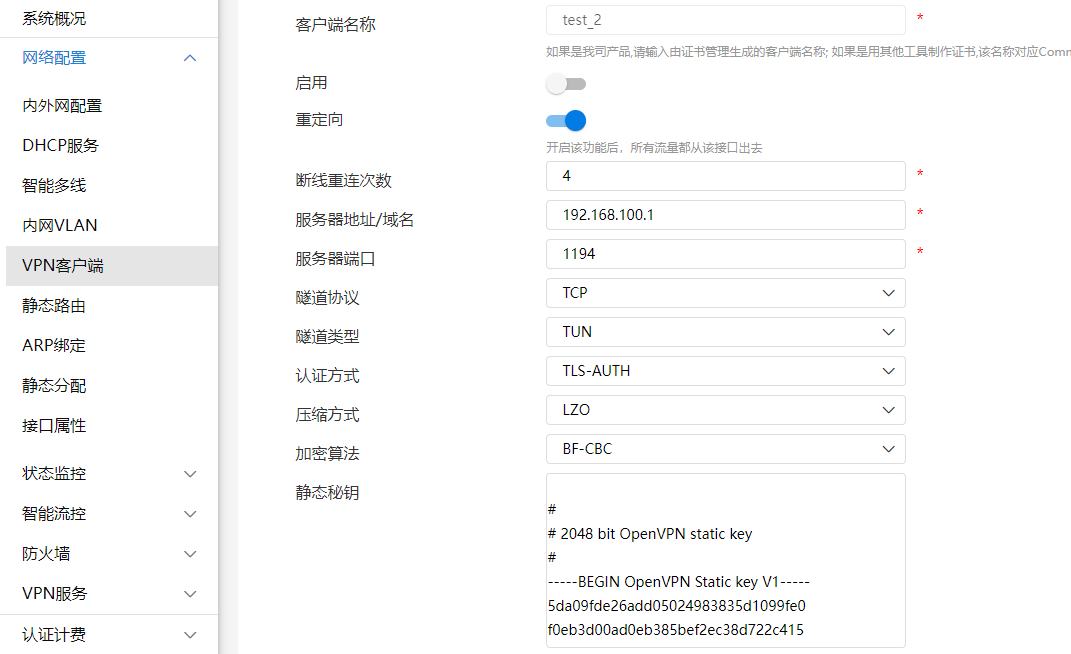Open the 加密算法 BF-CBC dropdown

(x=725, y=449)
